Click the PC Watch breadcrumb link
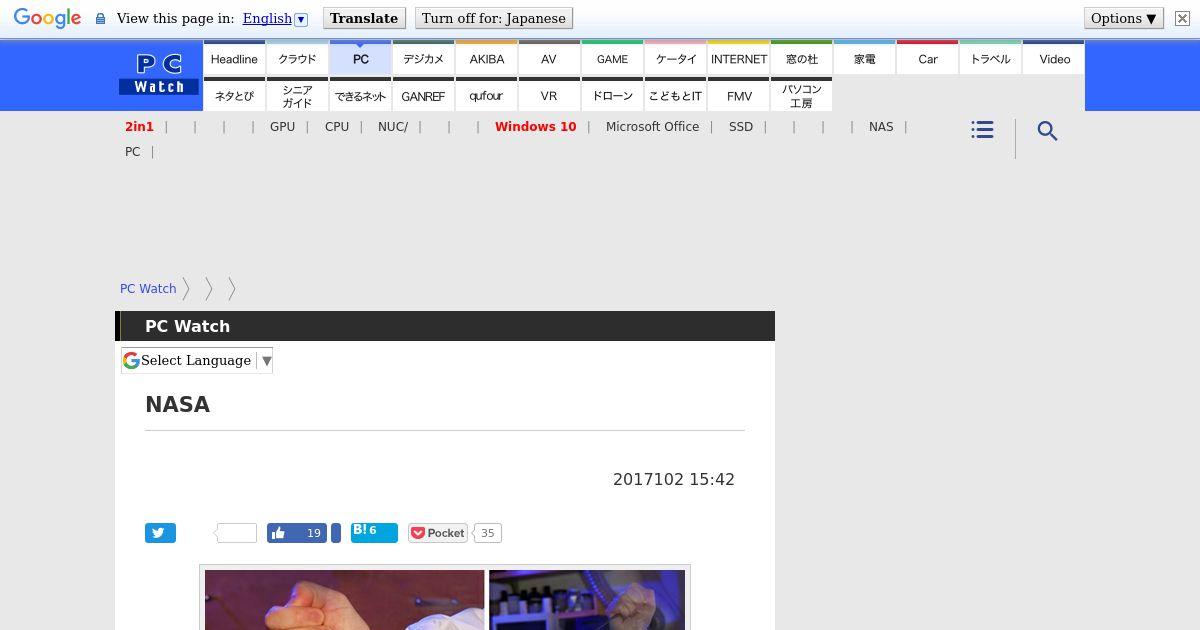Viewport: 1200px width, 630px height. pyautogui.click(x=148, y=288)
